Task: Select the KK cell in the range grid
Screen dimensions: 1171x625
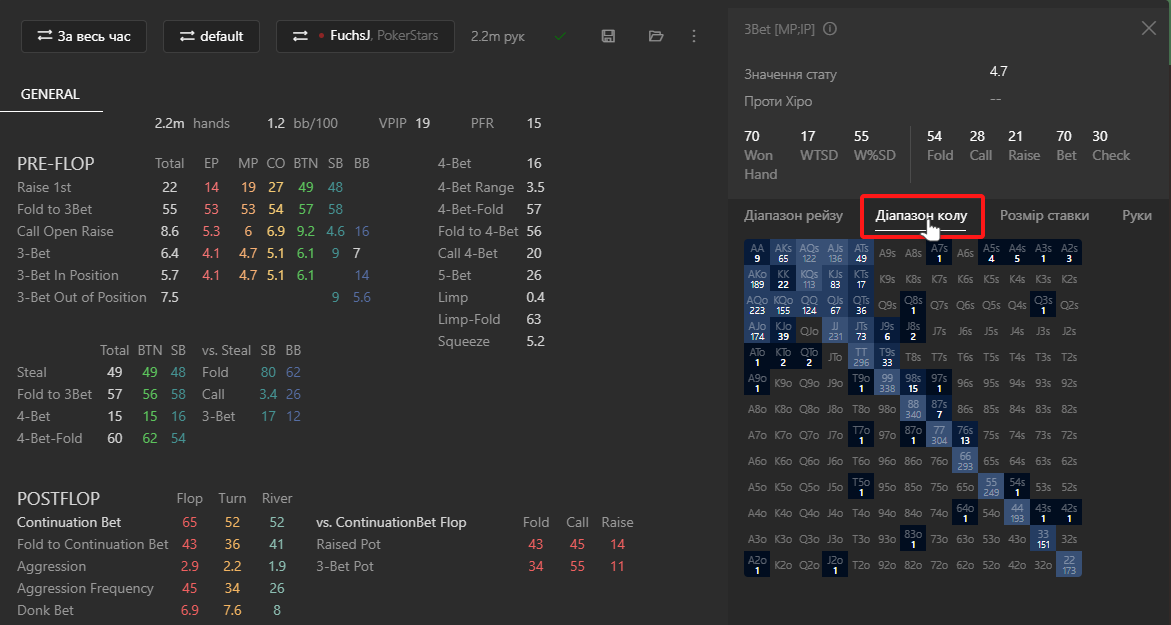Action: 783,279
